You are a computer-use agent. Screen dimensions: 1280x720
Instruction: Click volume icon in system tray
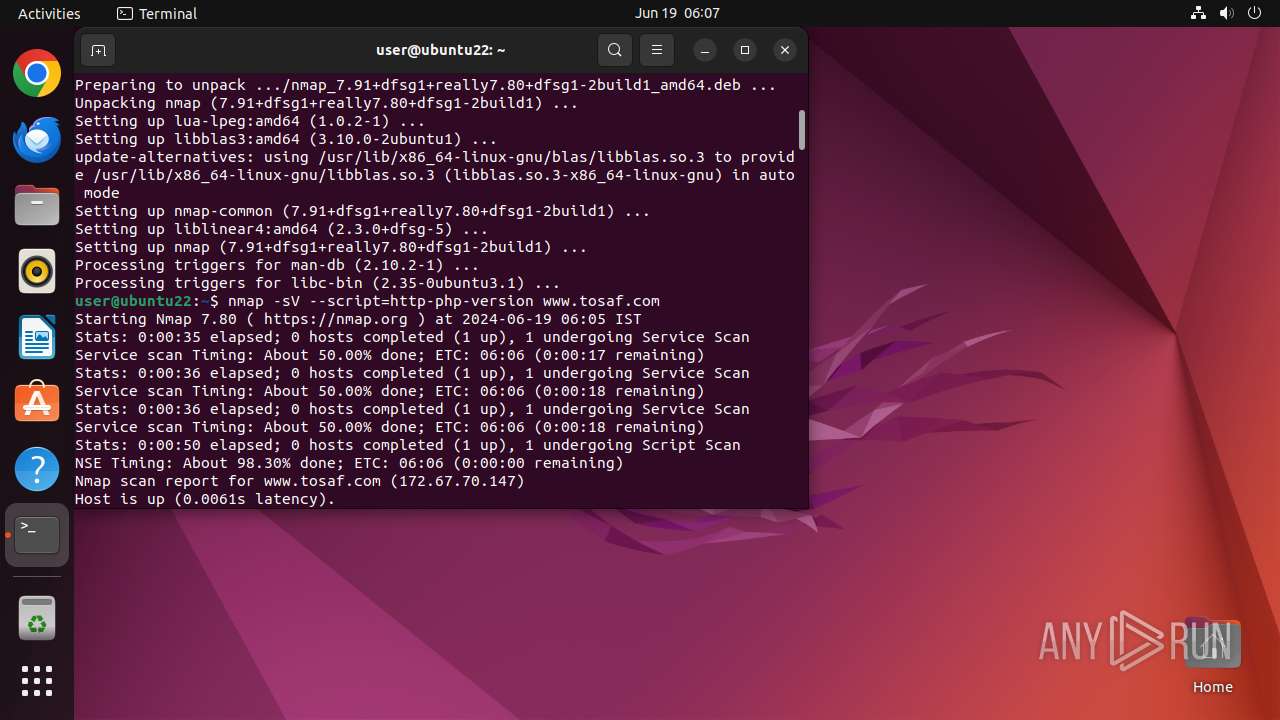click(x=1226, y=13)
